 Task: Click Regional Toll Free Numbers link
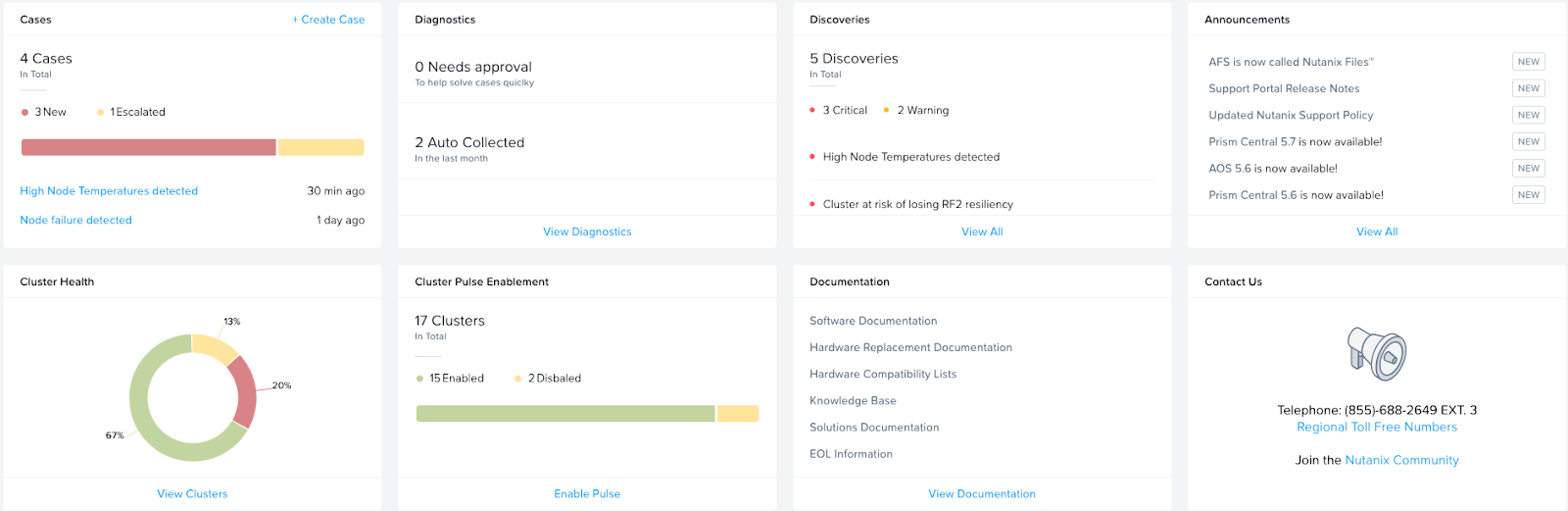tap(1376, 428)
